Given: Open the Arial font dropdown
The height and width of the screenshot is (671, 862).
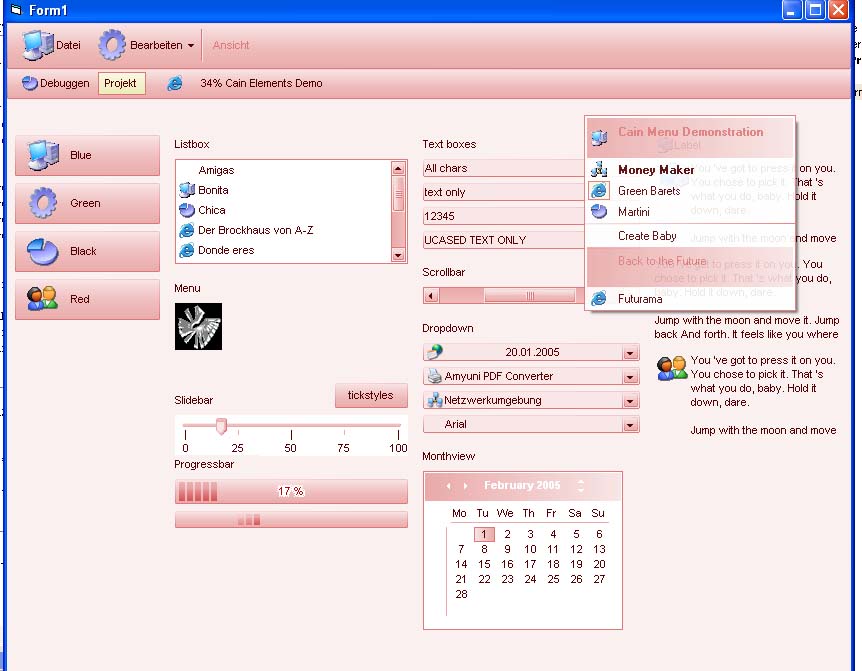Looking at the screenshot, I should click(630, 424).
